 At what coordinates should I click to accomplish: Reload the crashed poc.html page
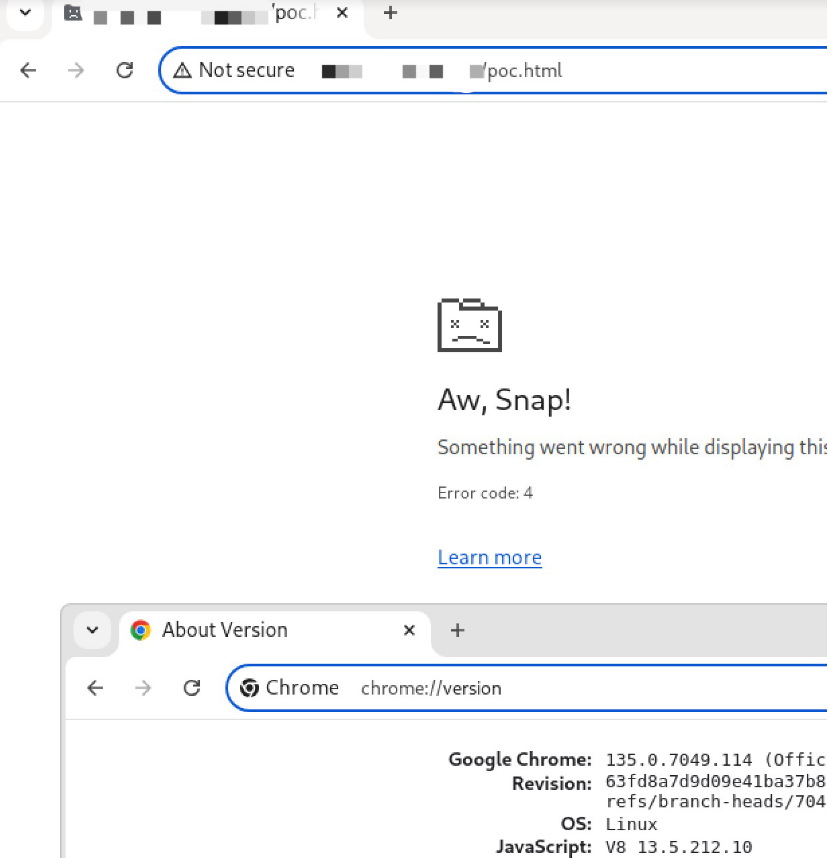(x=124, y=70)
